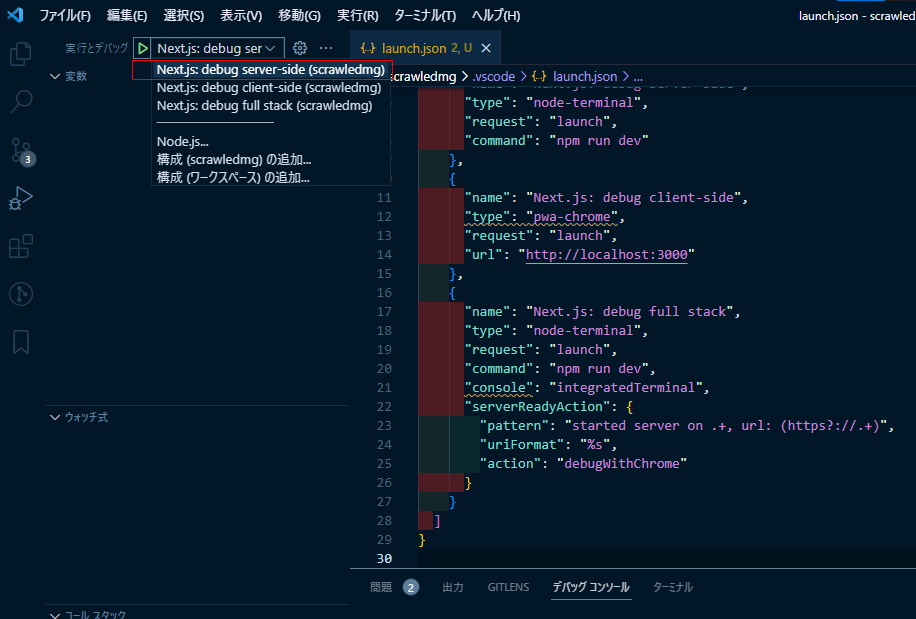Viewport: 916px width, 619px height.
Task: Open the ヘルプ(H) menu
Action: tap(495, 16)
